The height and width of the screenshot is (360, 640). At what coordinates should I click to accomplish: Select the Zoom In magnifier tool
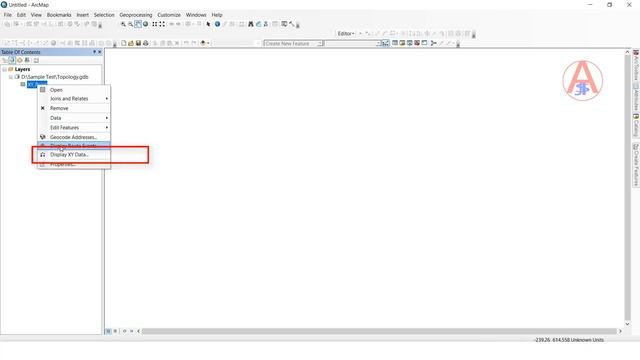coord(123,24)
